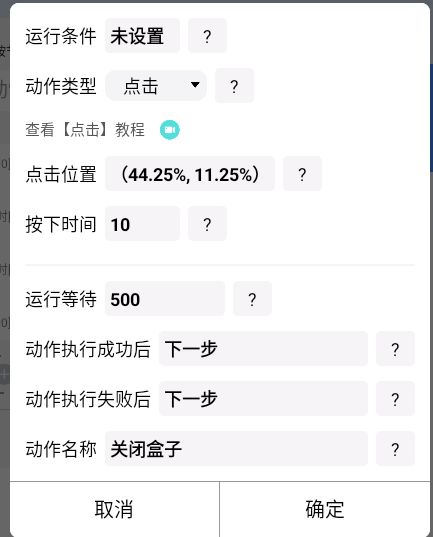Open the 动作执行成功后 selector showing 下一步
Image resolution: width=433 pixels, height=537 pixels.
pyautogui.click(x=263, y=349)
